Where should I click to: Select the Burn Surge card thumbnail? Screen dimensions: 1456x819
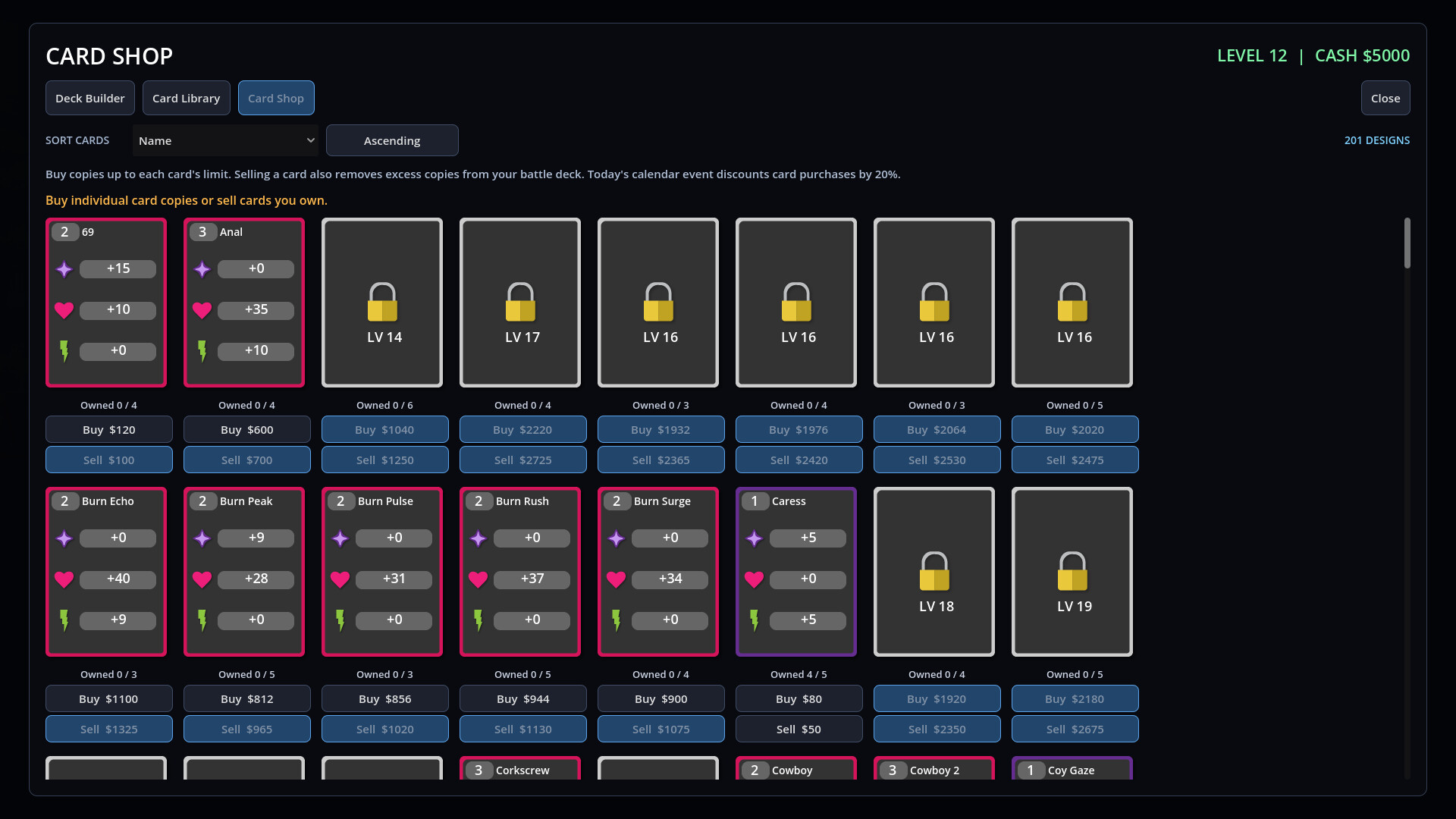(x=658, y=572)
